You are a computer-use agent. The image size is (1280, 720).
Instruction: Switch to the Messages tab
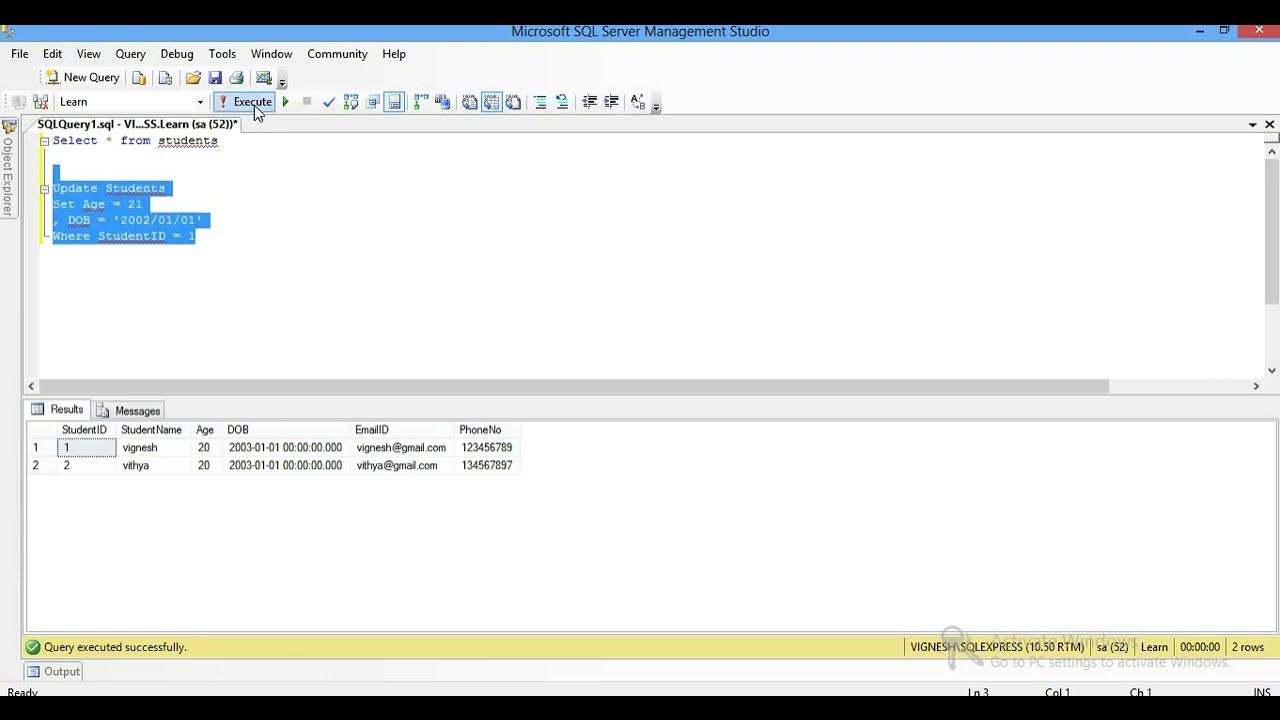click(128, 410)
